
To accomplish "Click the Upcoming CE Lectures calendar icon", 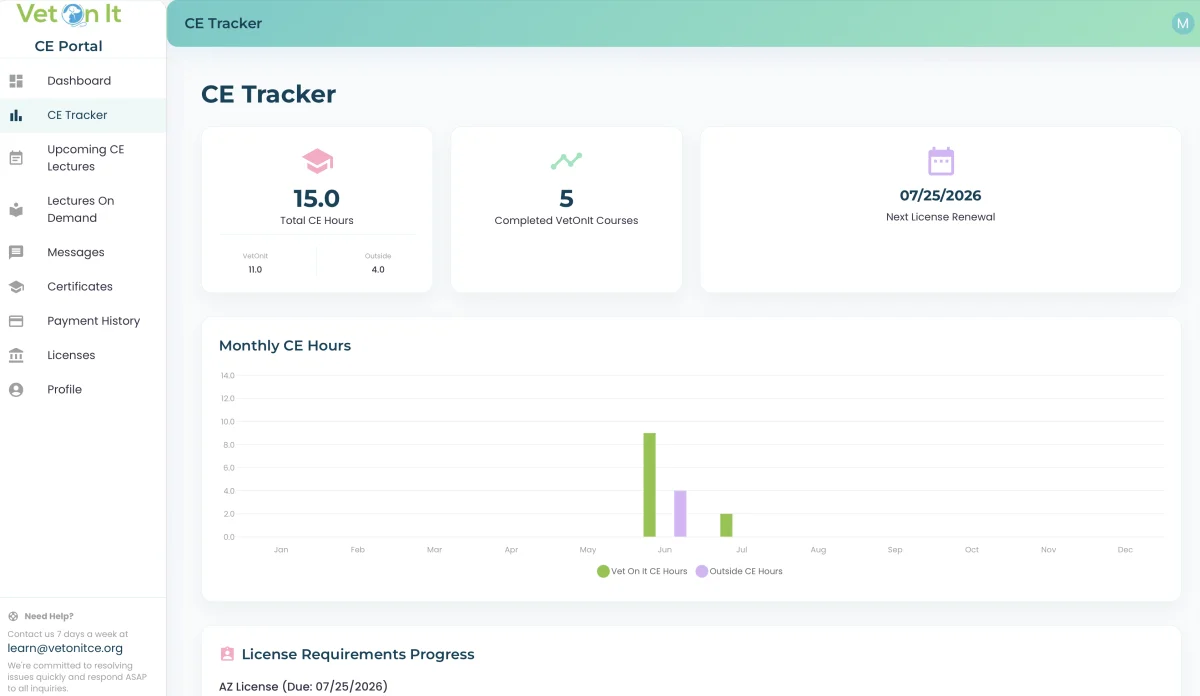I will point(16,158).
